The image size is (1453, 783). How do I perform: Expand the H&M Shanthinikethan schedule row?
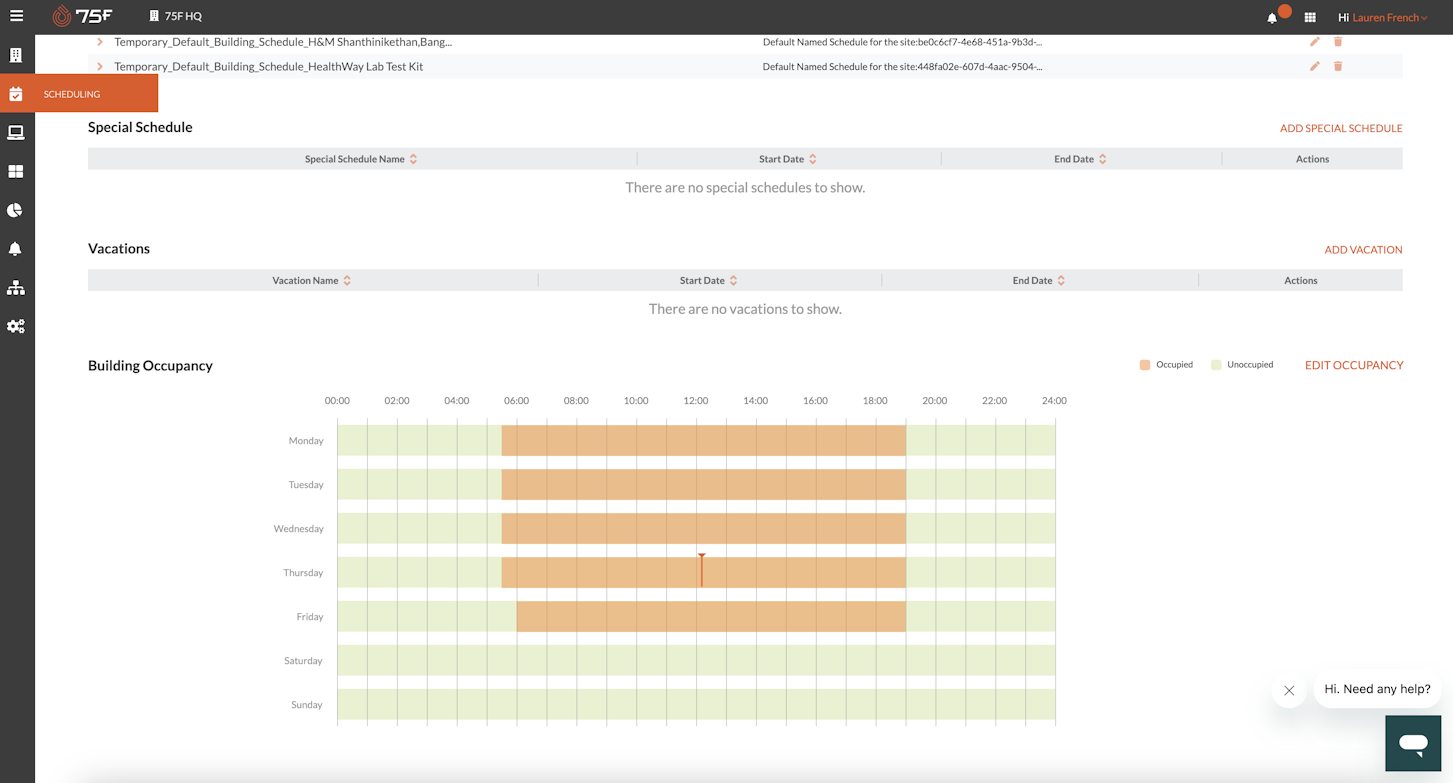click(x=100, y=42)
